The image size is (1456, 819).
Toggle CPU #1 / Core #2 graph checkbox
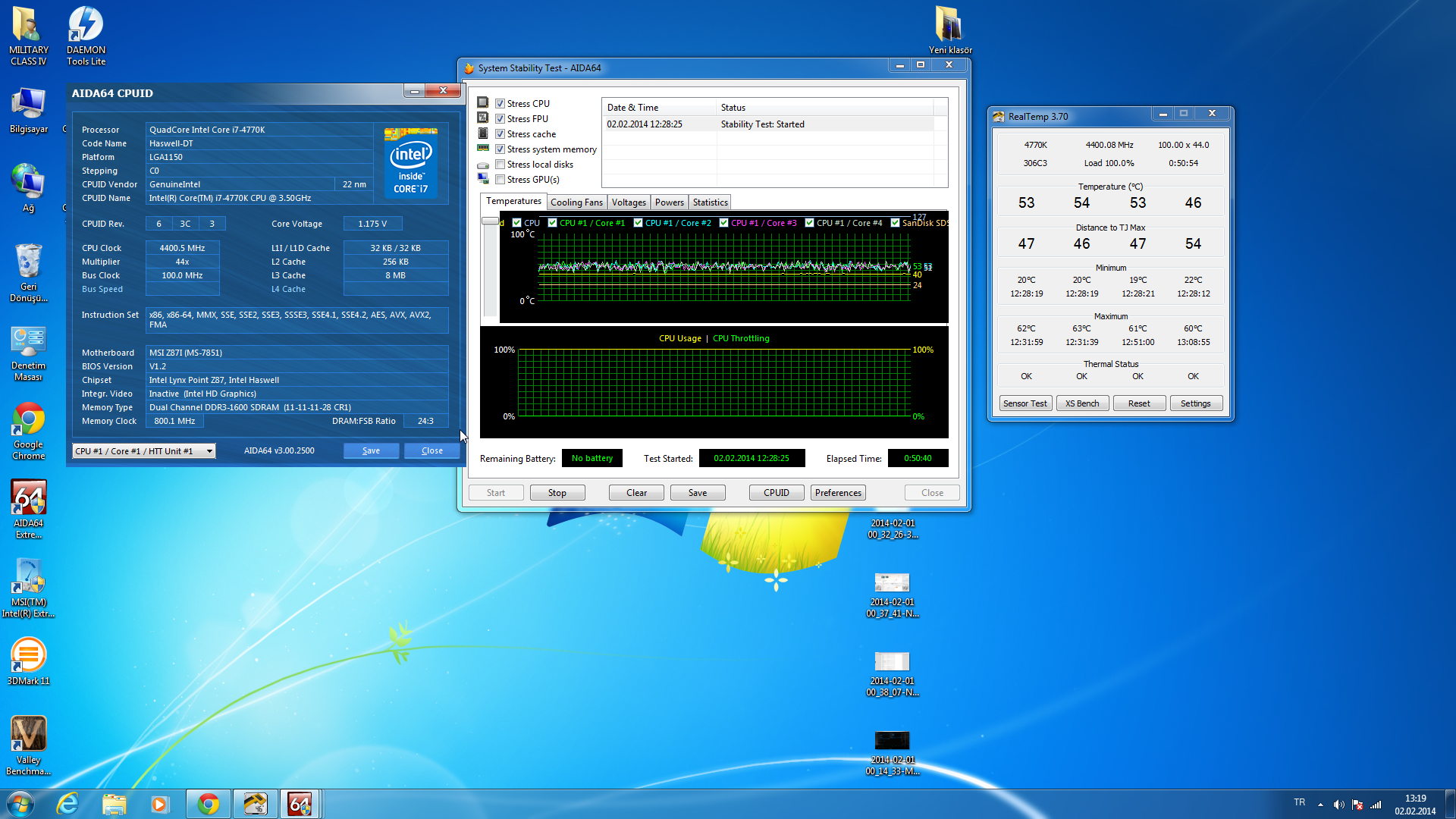tap(639, 223)
